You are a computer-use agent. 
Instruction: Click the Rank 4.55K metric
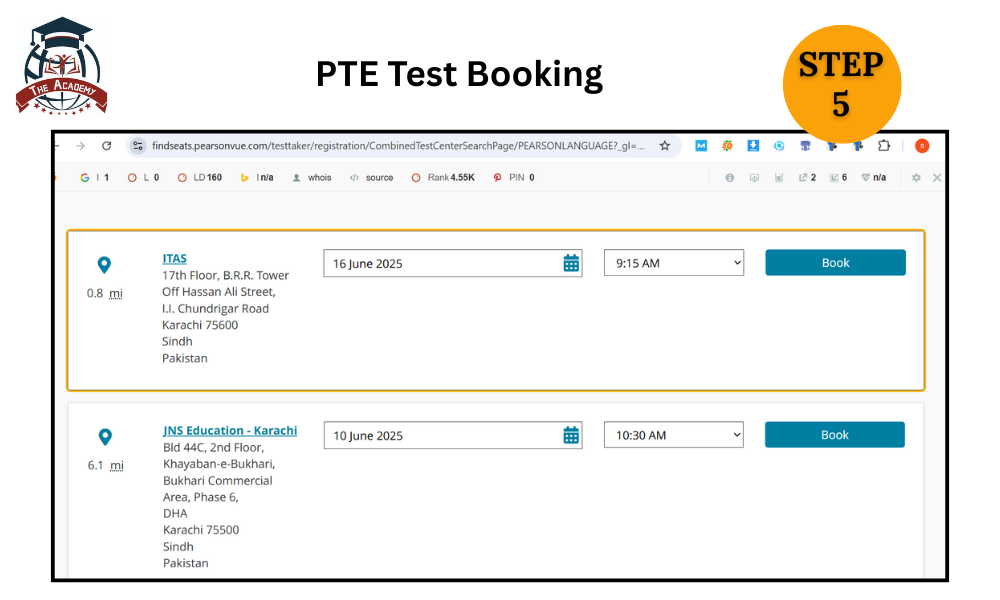click(x=443, y=178)
